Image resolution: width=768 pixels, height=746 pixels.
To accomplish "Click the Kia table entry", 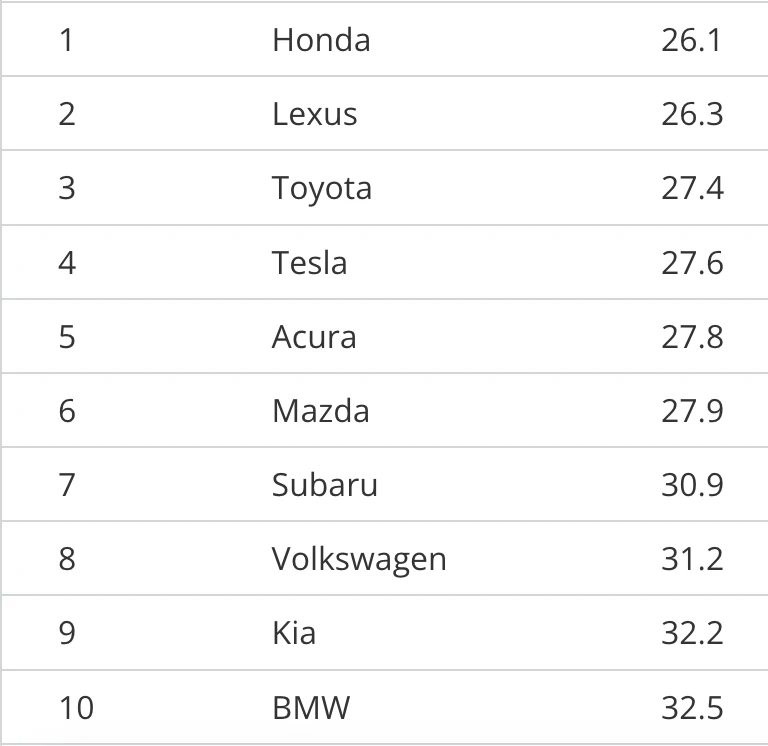I will [293, 633].
